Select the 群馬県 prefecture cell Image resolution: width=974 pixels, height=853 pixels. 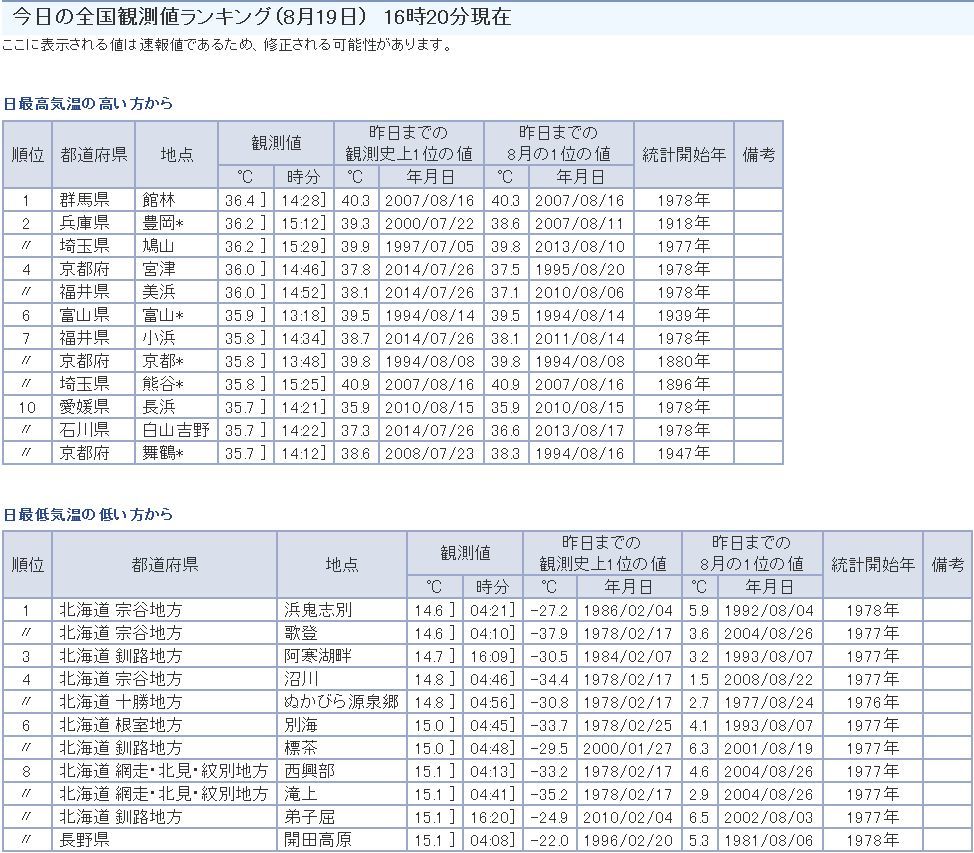[85, 200]
